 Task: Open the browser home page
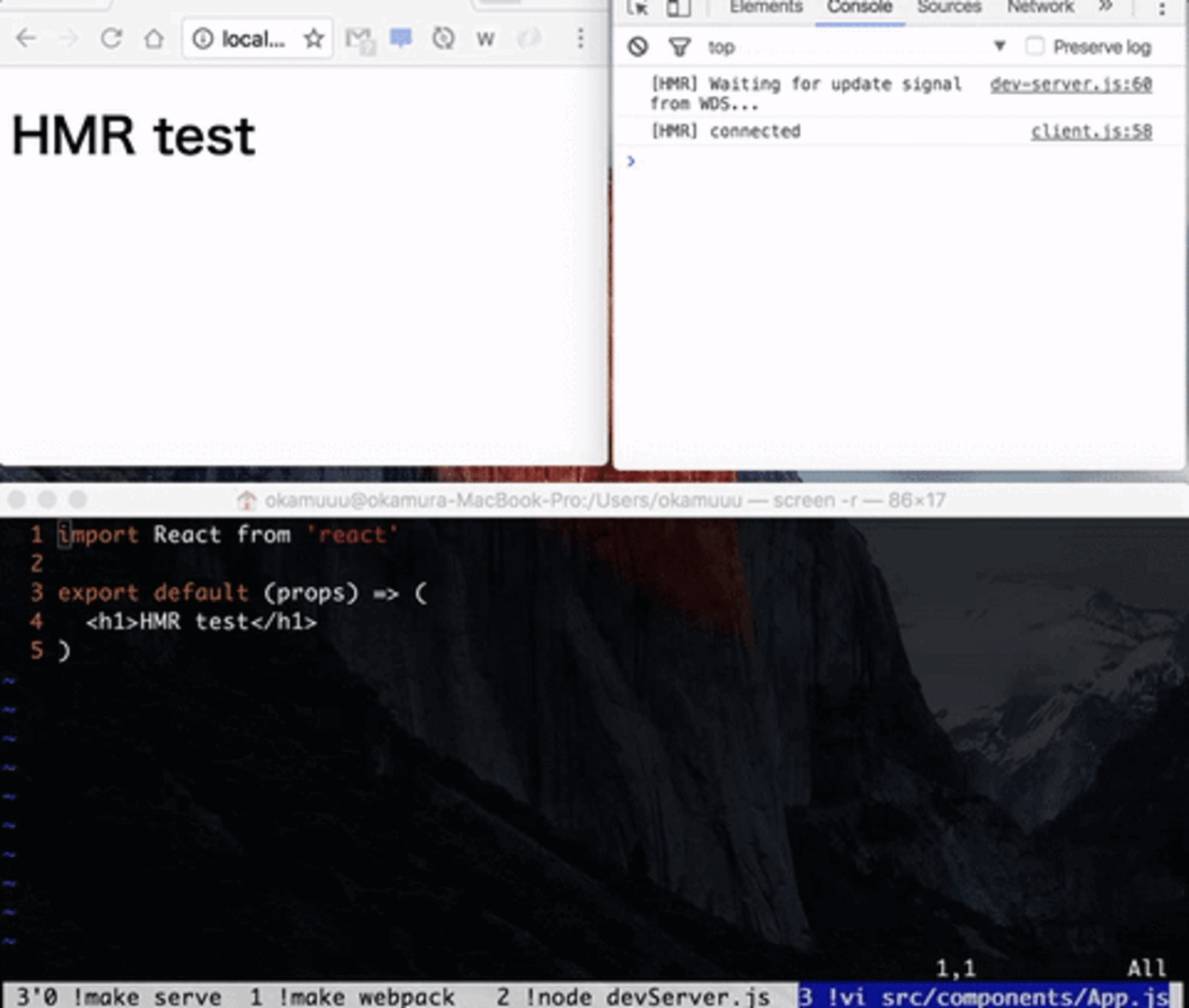(x=154, y=38)
